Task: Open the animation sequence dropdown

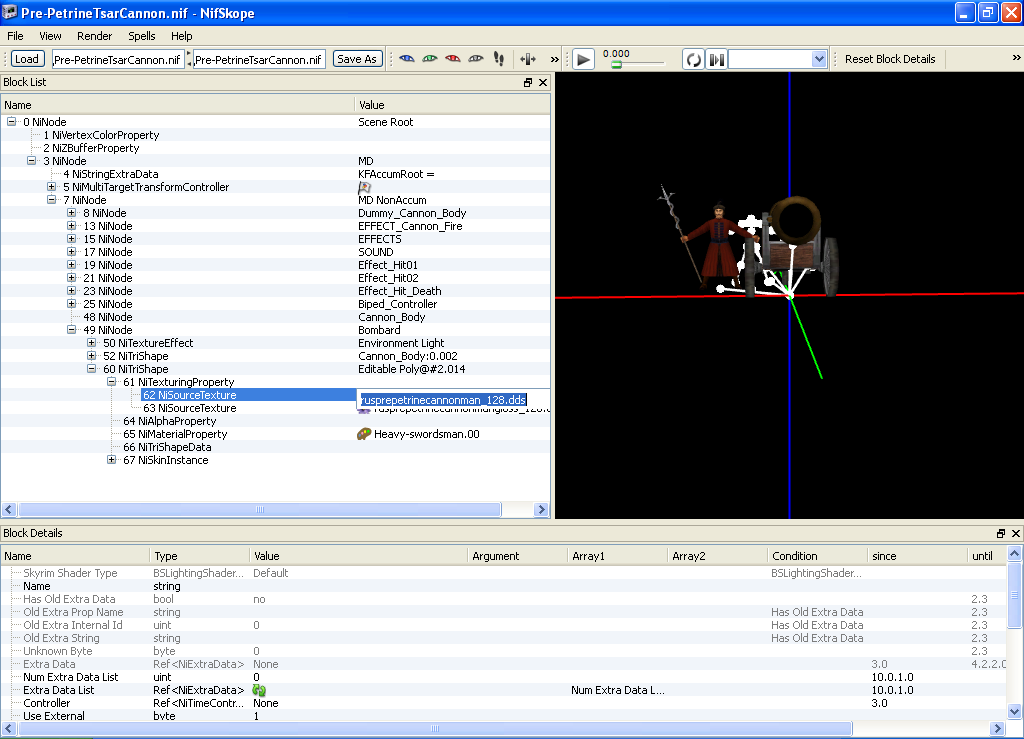Action: tap(819, 59)
